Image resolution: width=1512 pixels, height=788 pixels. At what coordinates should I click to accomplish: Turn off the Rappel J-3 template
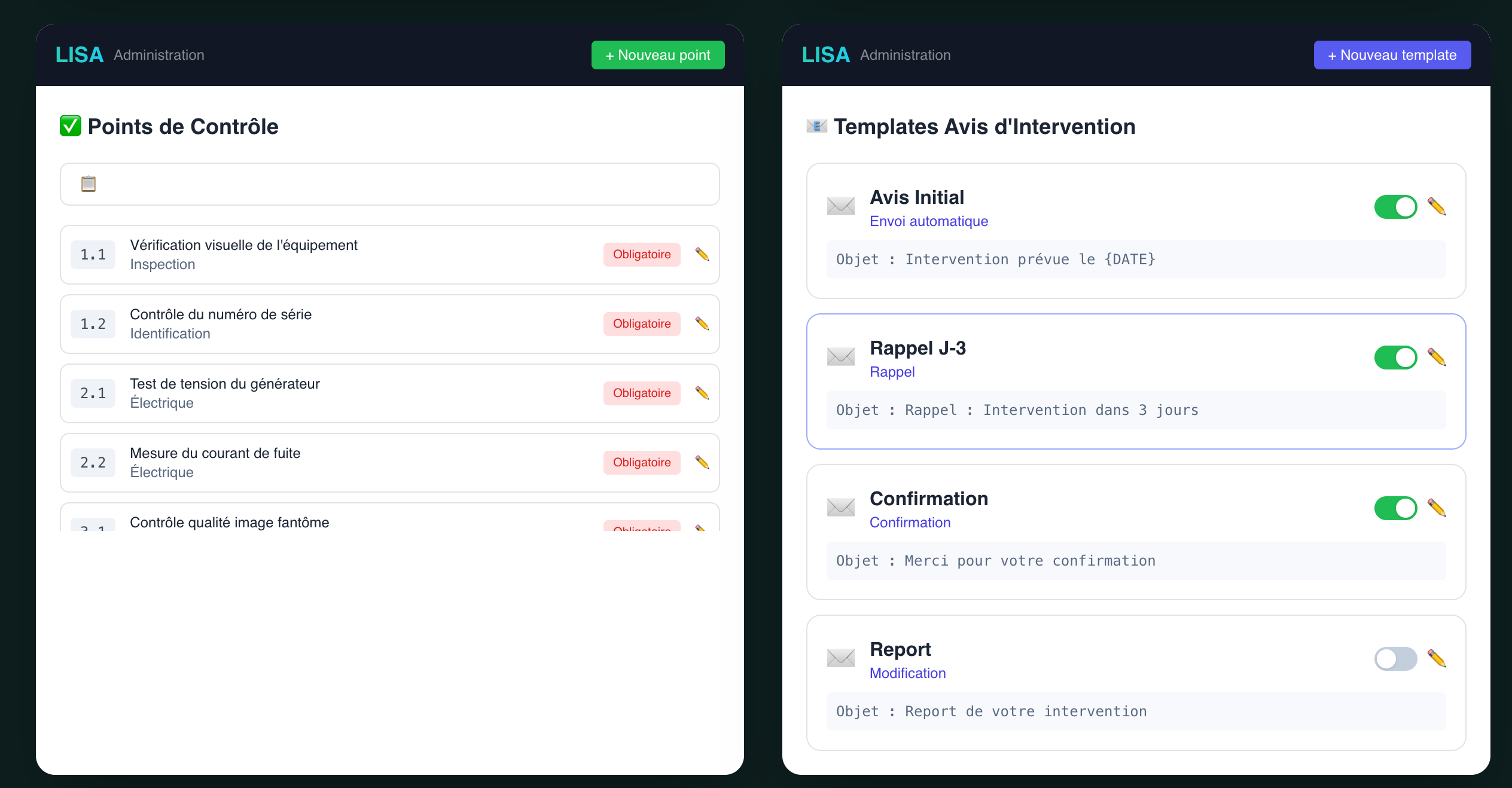[1396, 357]
